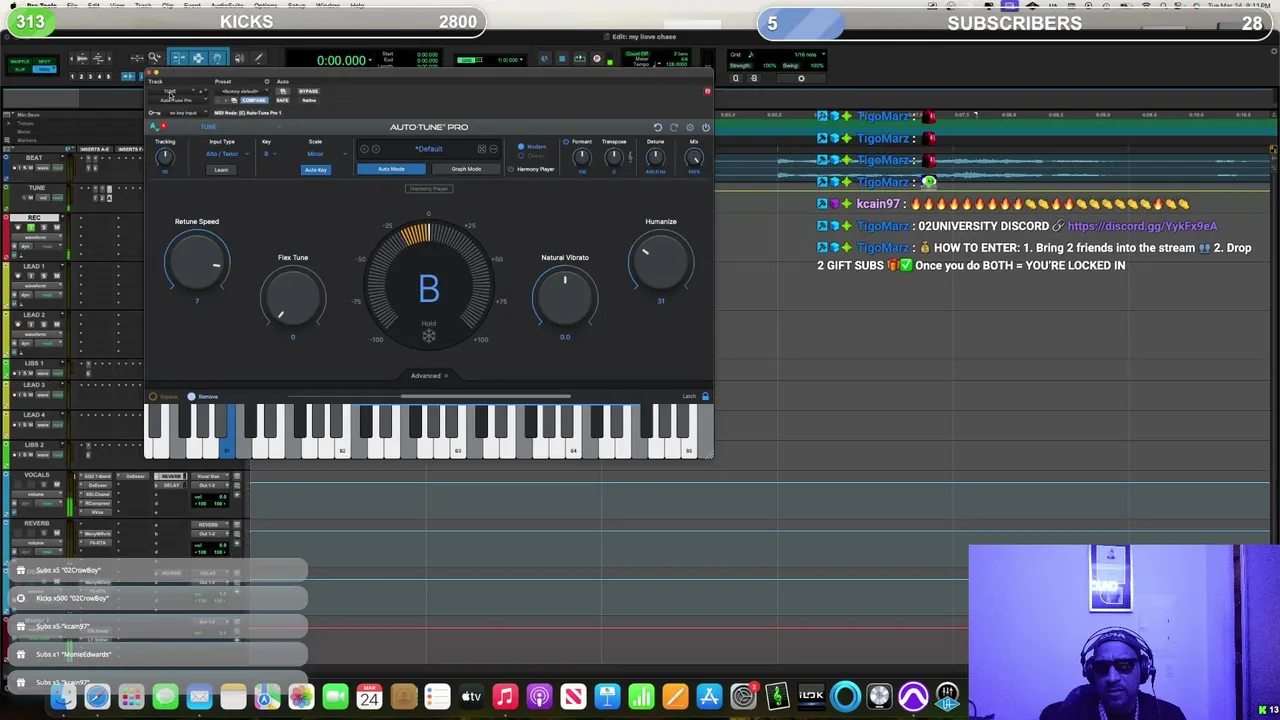Image resolution: width=1280 pixels, height=720 pixels.
Task: Click the Hold freeze snowflake icon
Action: click(429, 336)
